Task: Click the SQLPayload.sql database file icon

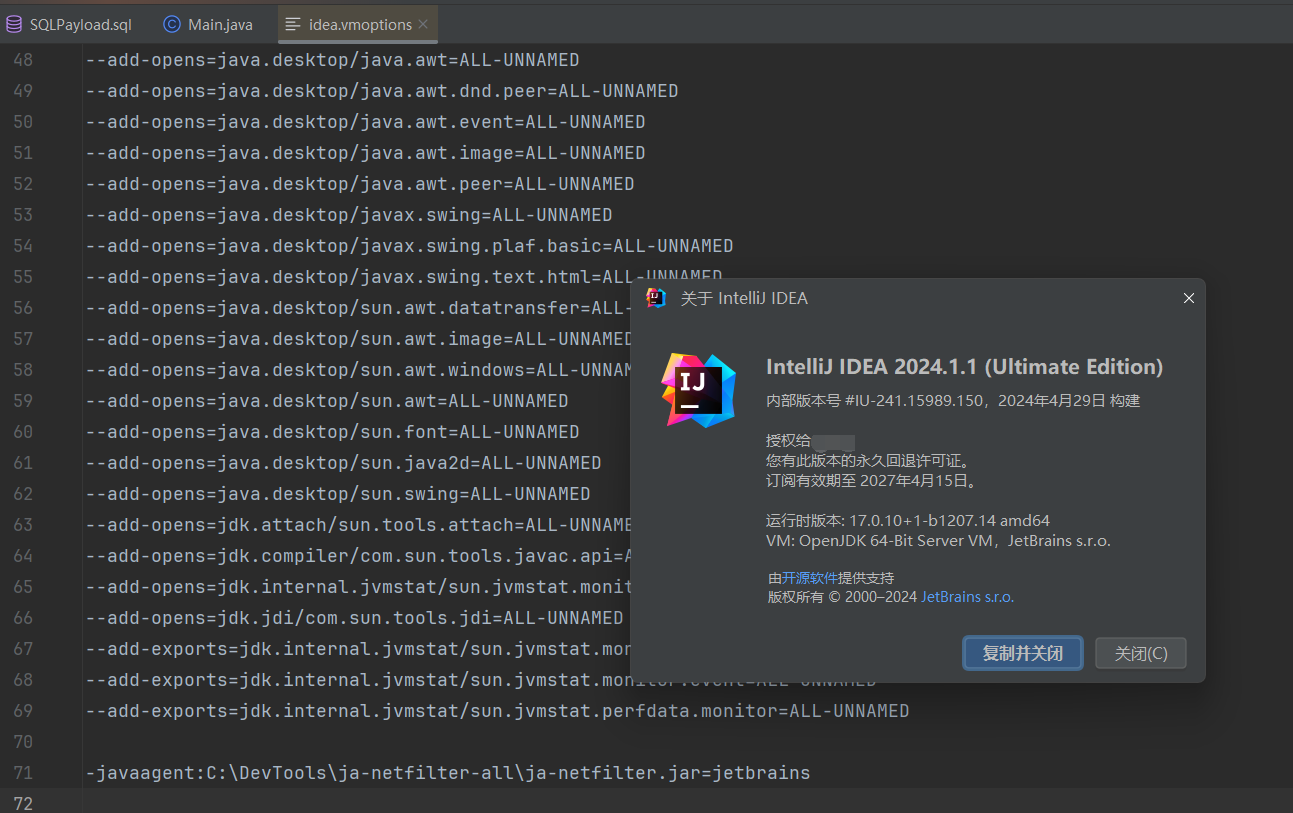Action: tap(15, 24)
